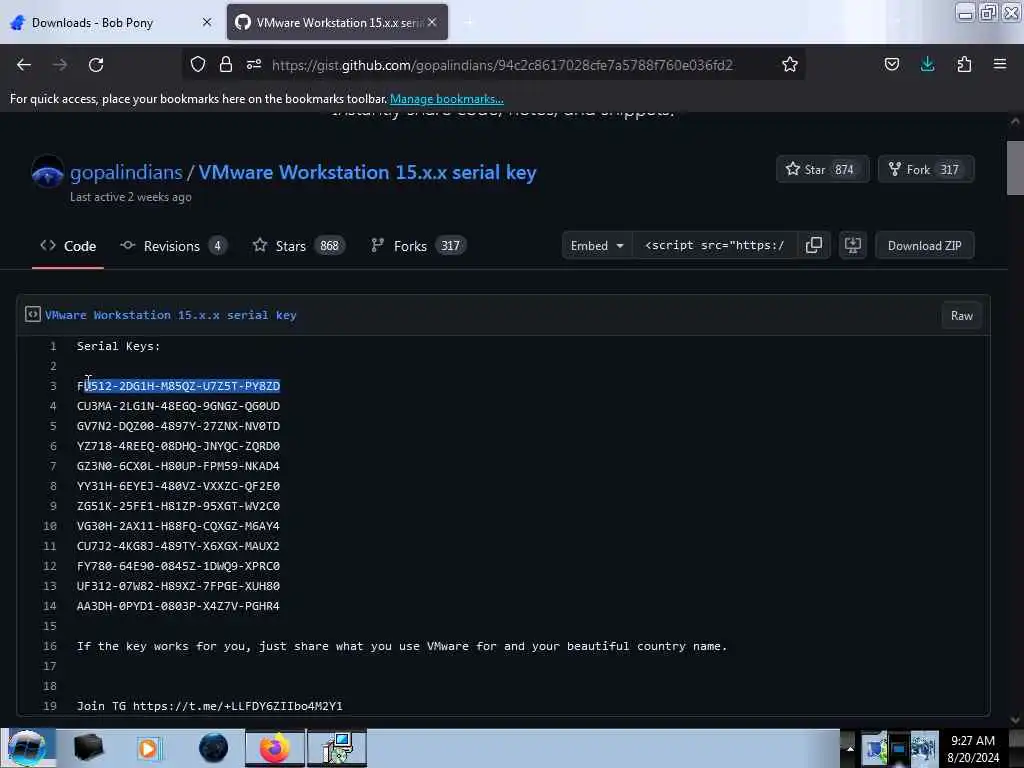View the 874 stargazers count
The height and width of the screenshot is (768, 1024).
click(x=844, y=169)
